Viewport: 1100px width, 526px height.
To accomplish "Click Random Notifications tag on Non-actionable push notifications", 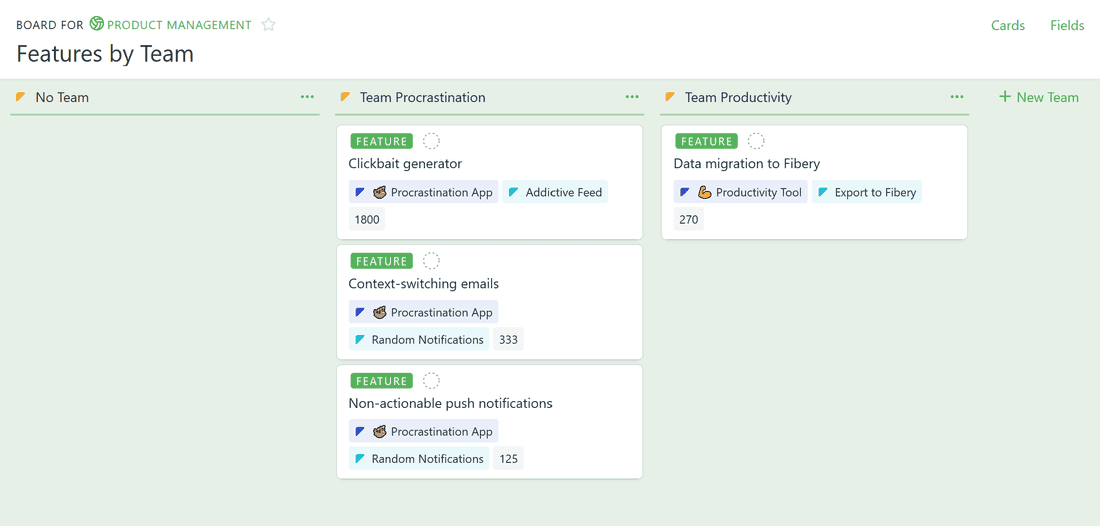I will 419,459.
